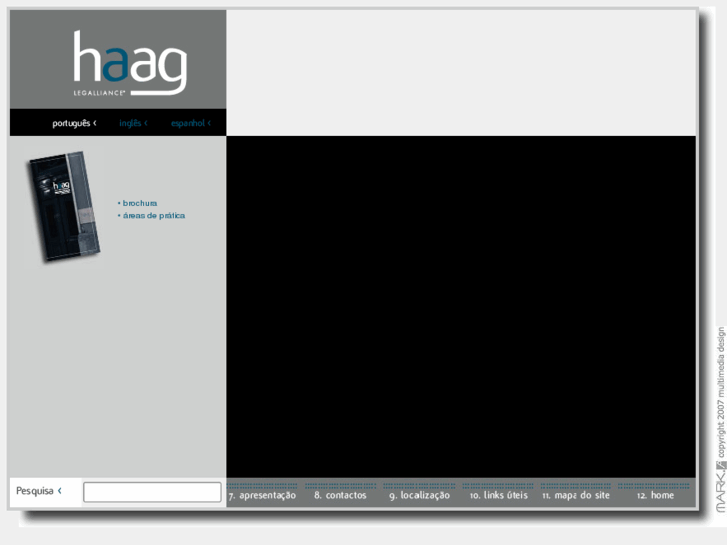Go to 7. apresentação
Screen dimensions: 727x545
click(x=262, y=495)
